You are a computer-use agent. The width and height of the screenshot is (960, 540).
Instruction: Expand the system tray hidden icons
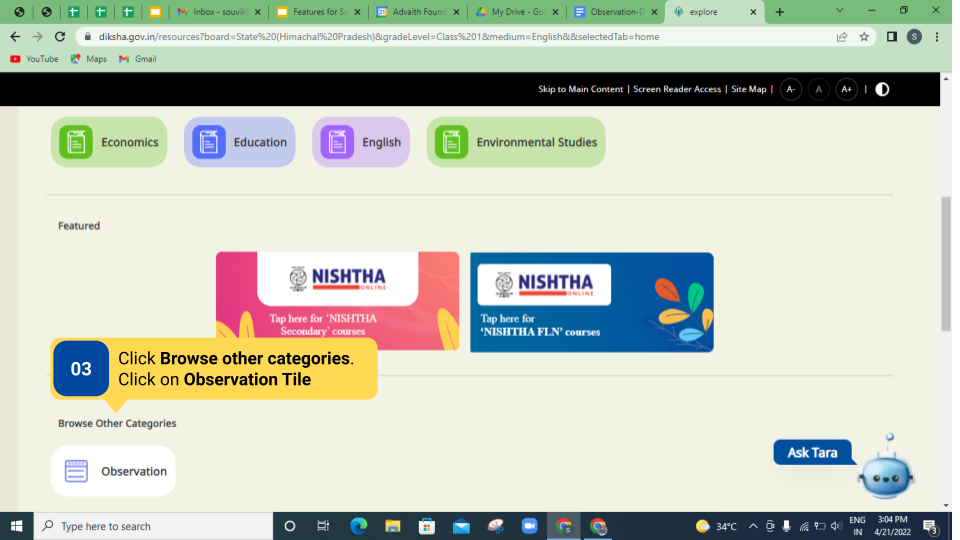click(753, 526)
